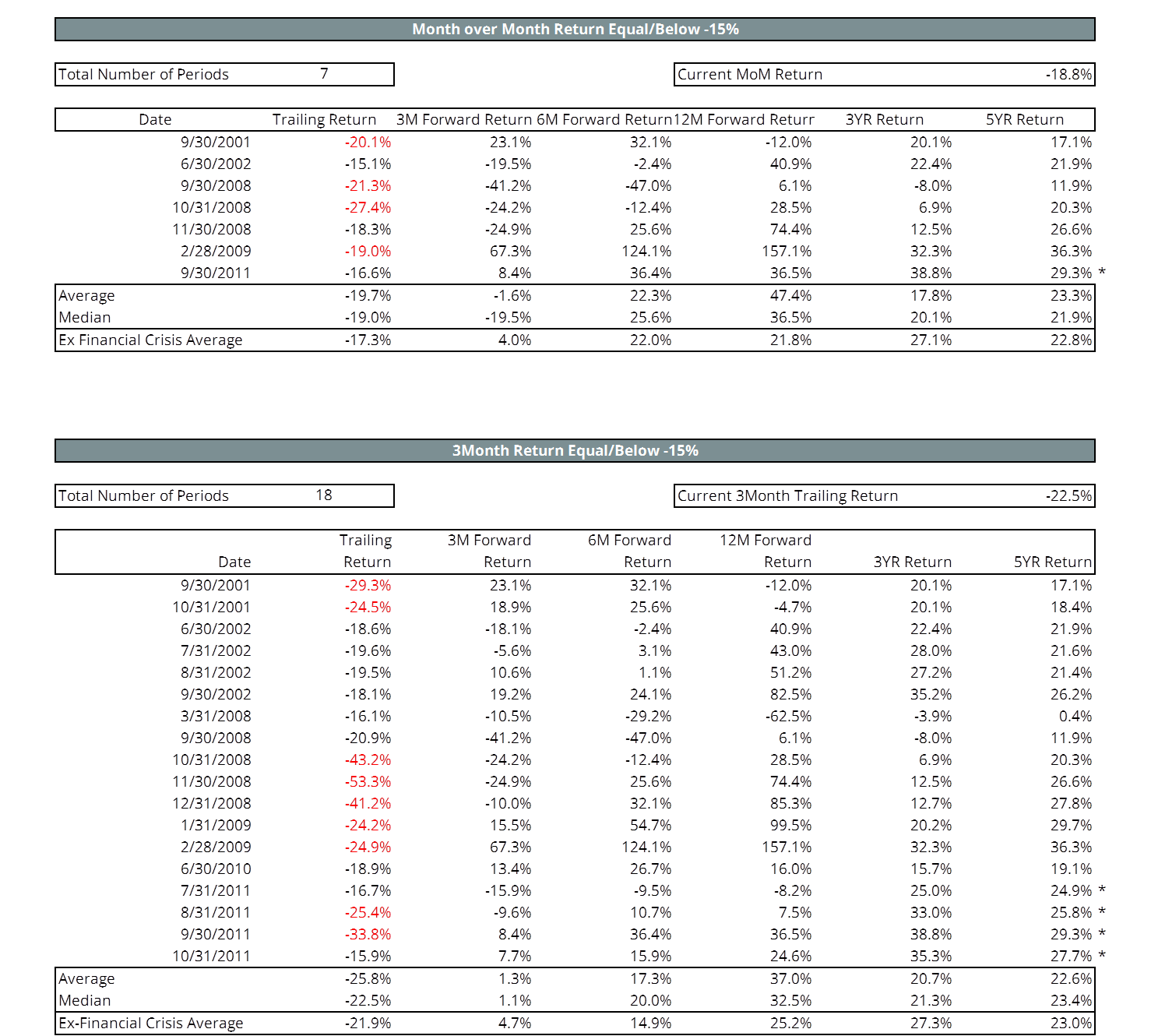Select the 54.7% 6M forward return cell
Image resolution: width=1151 pixels, height=1036 pixels.
(650, 826)
